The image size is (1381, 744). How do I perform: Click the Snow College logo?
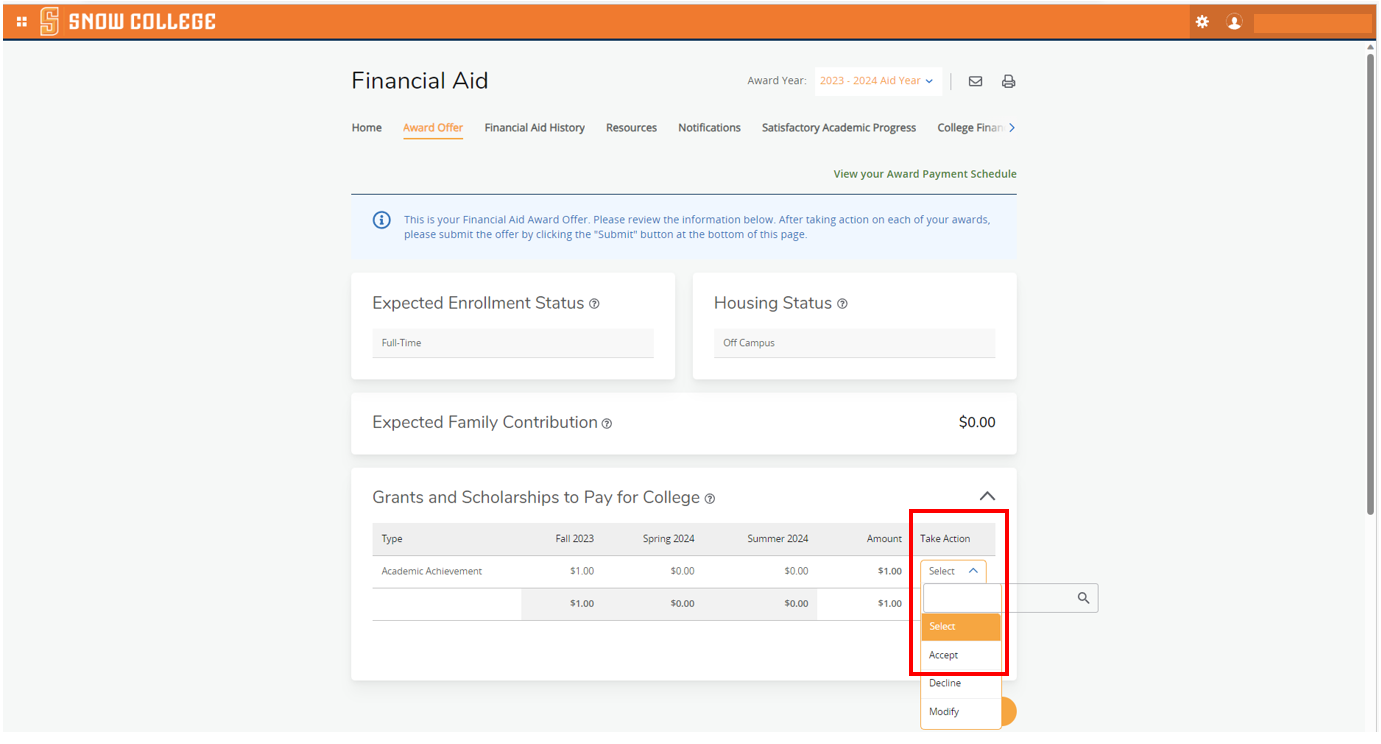pos(127,21)
